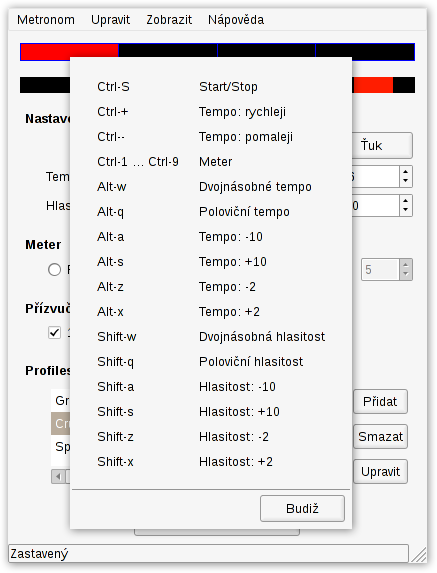The width and height of the screenshot is (437, 573).
Task: Select the radio button under Meter
Action: (x=54, y=270)
